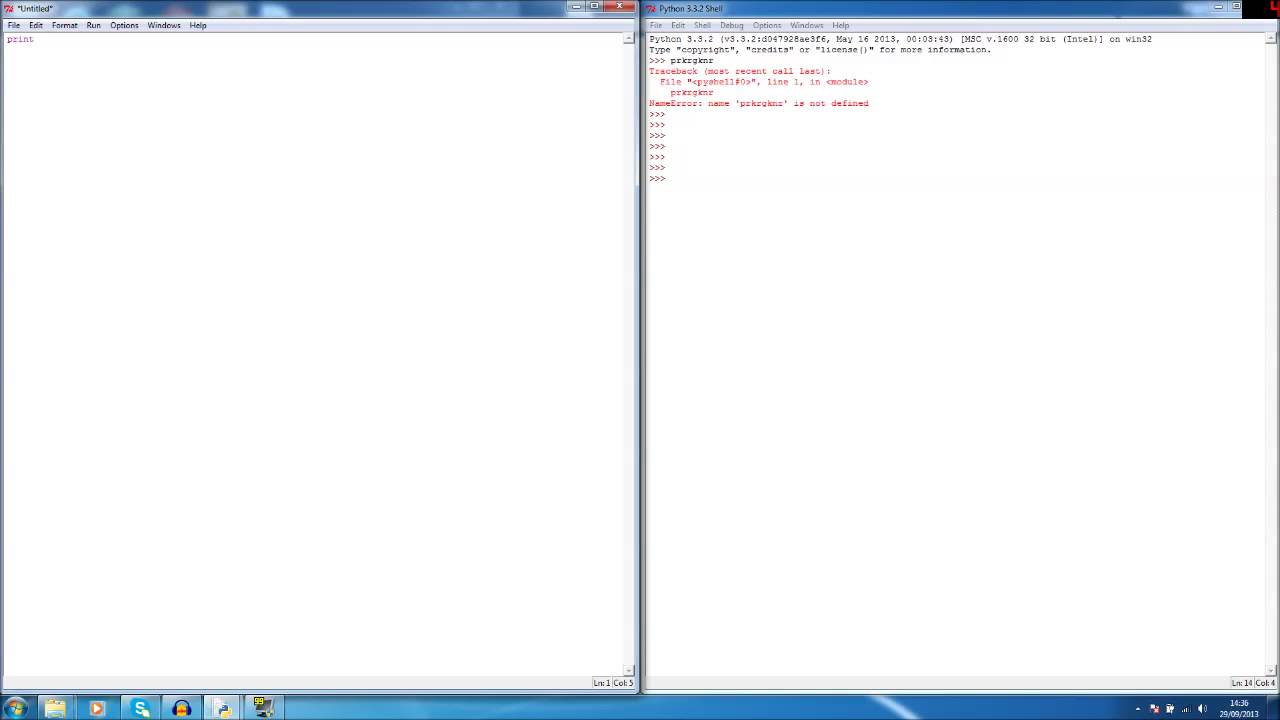Click the power battery tray icon

point(1170,709)
